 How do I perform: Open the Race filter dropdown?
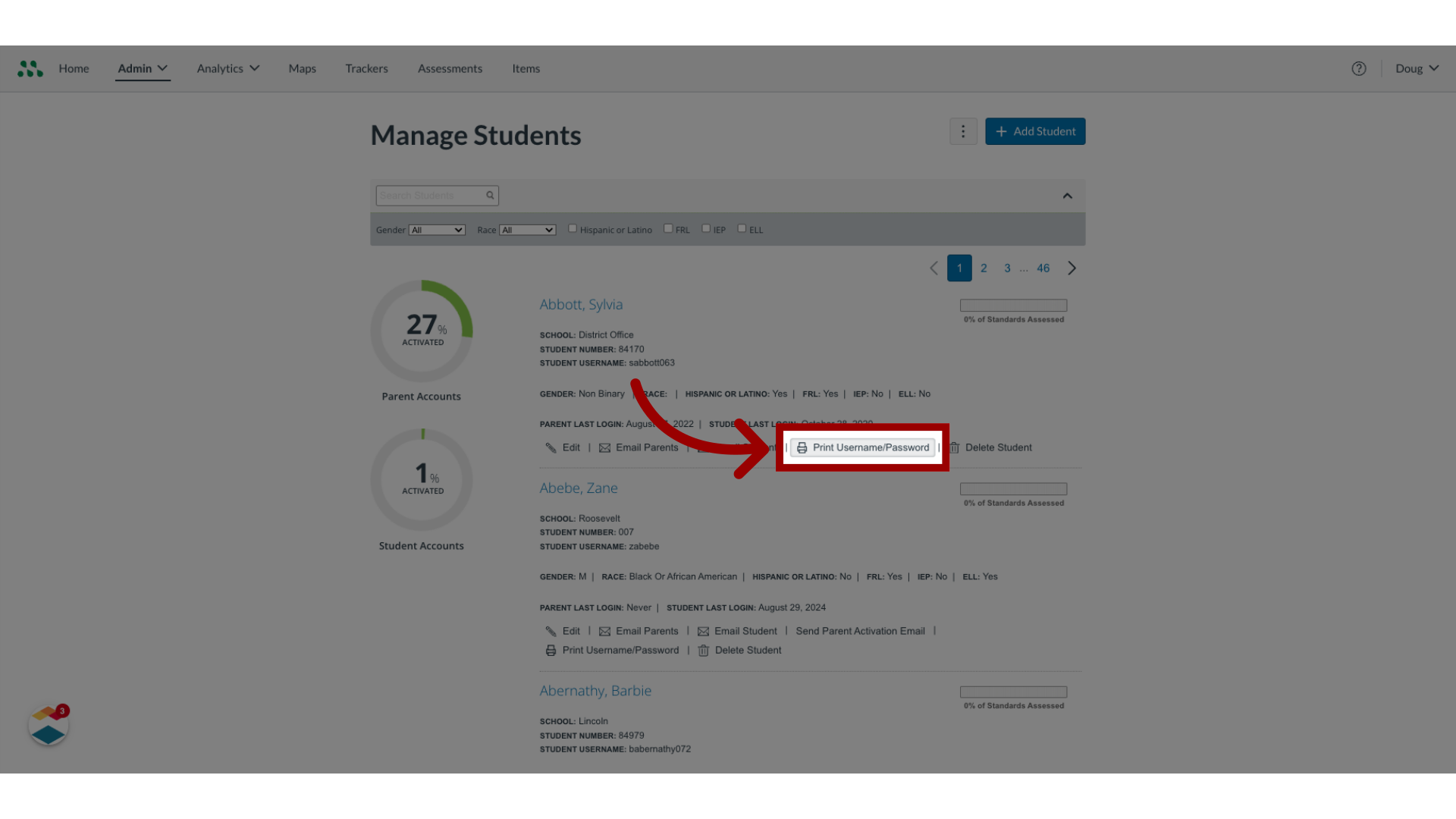click(527, 230)
